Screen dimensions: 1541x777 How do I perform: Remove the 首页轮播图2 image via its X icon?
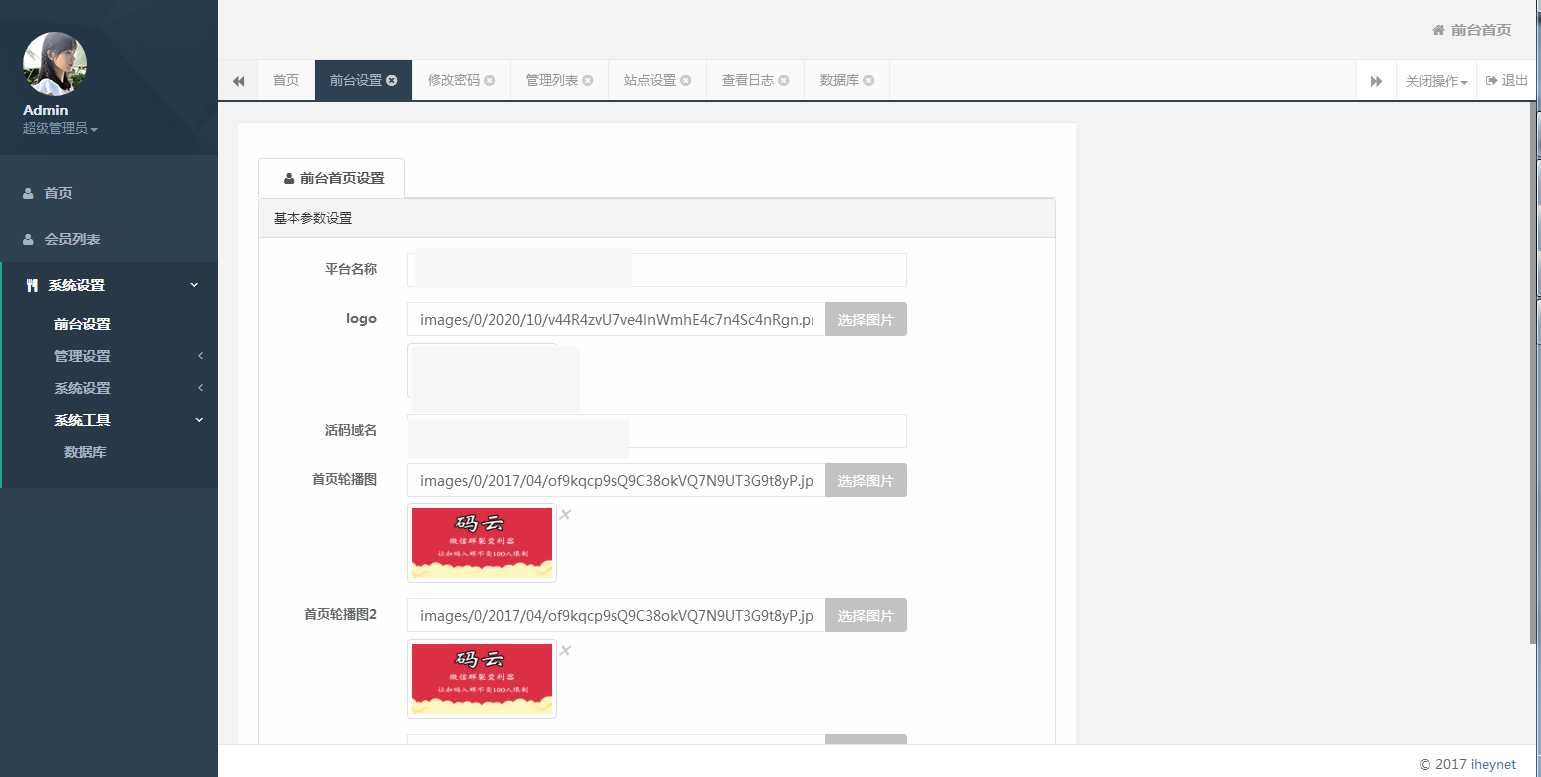click(x=565, y=650)
